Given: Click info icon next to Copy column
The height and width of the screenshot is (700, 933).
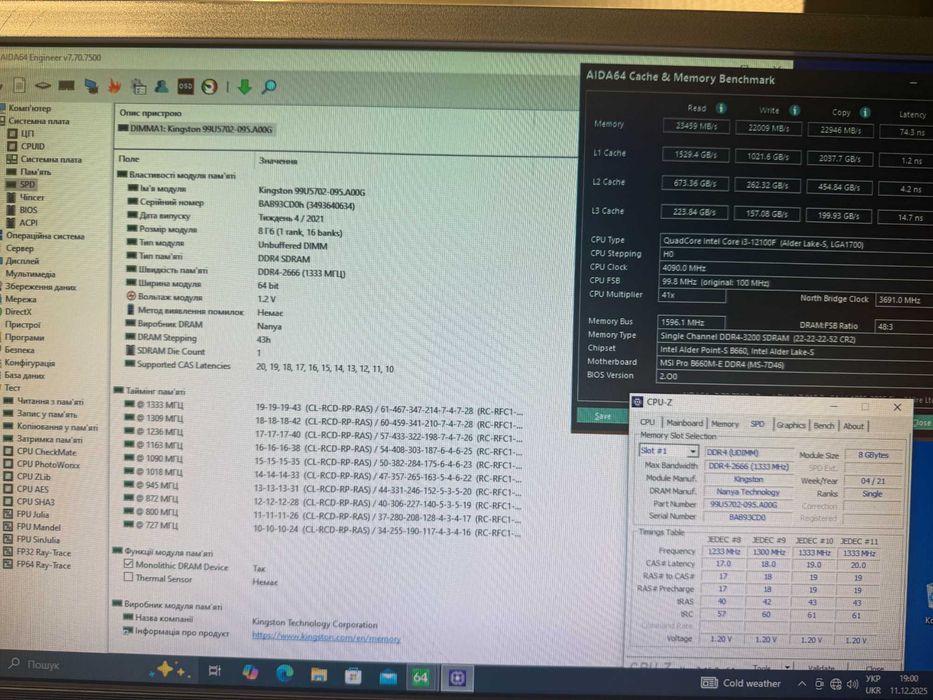Looking at the screenshot, I should [865, 112].
